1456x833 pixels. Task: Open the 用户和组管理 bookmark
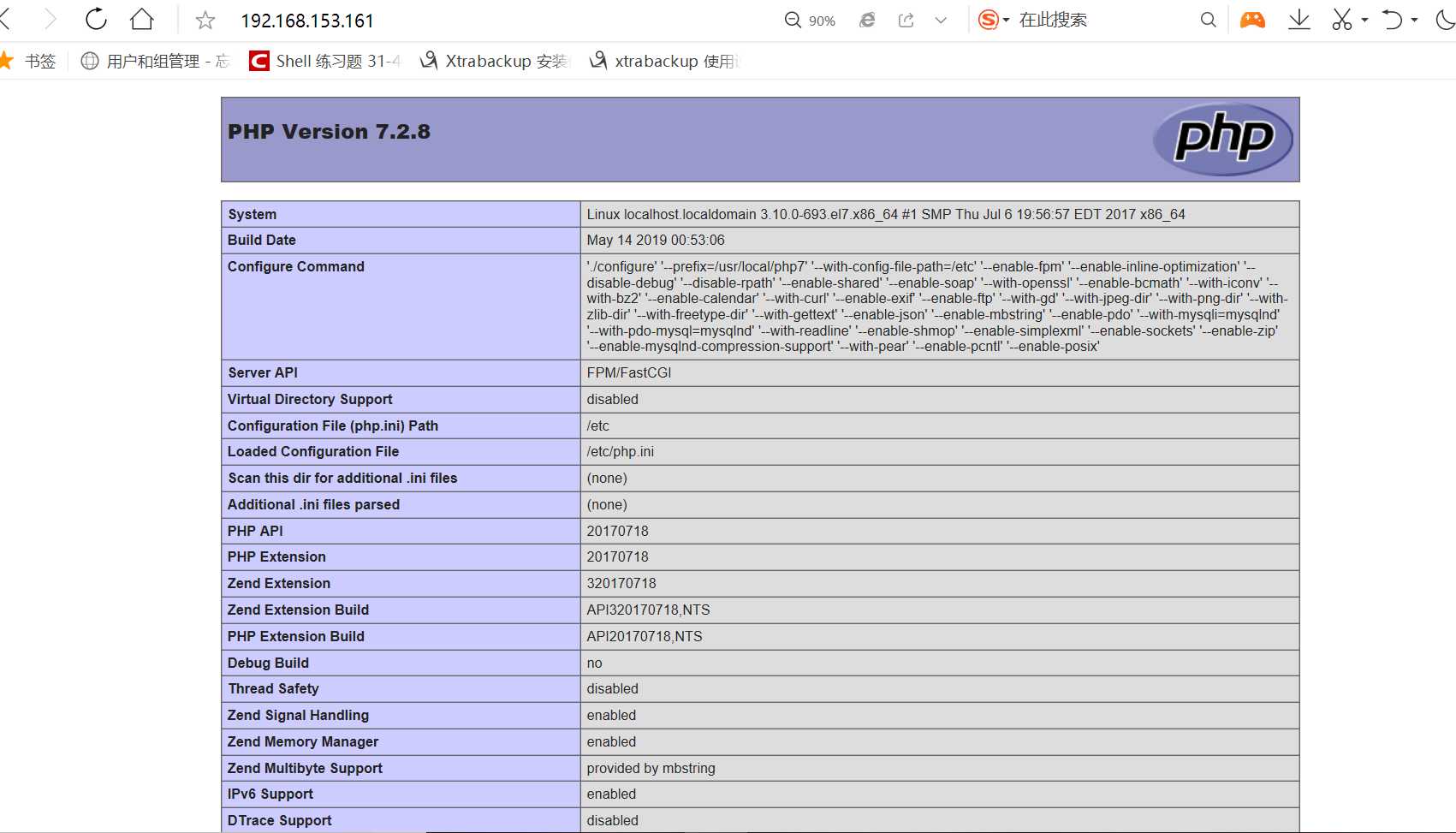coord(155,61)
